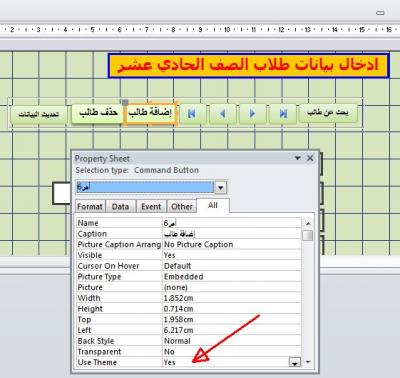The width and height of the screenshot is (400, 378).
Task: Click the Name property value field
Action: 232,223
